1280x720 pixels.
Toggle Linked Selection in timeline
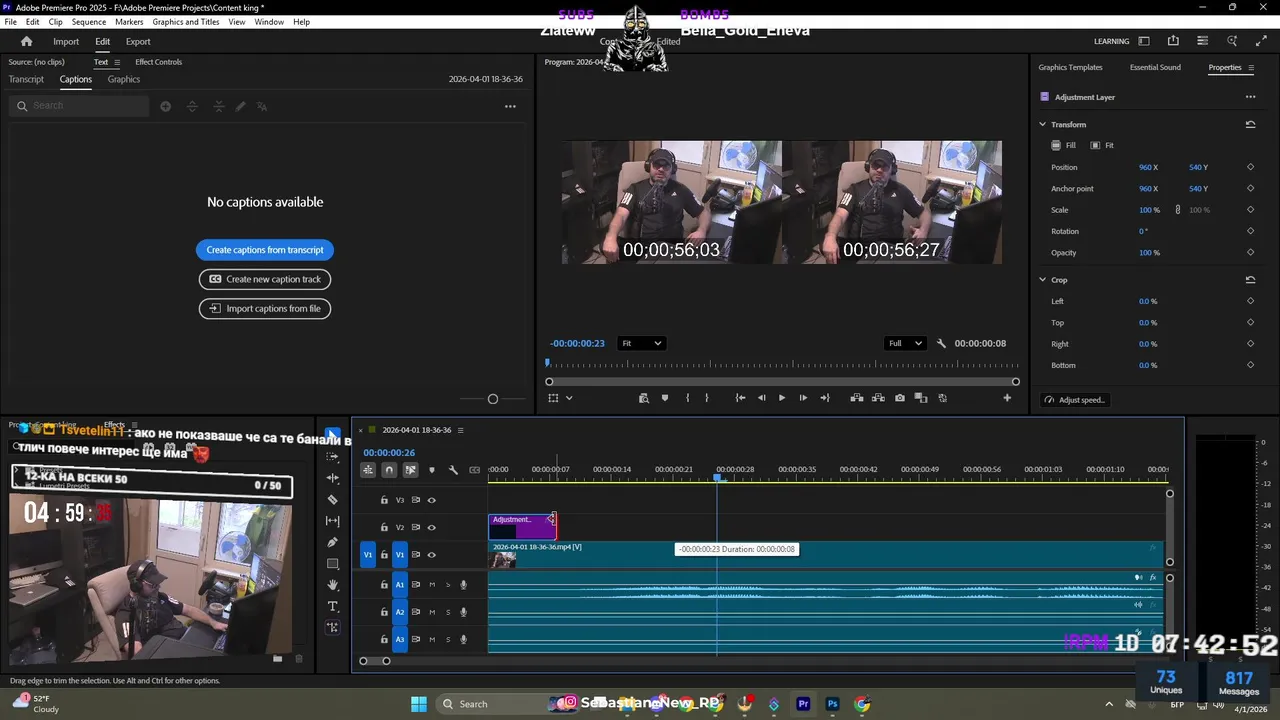pyautogui.click(x=410, y=470)
